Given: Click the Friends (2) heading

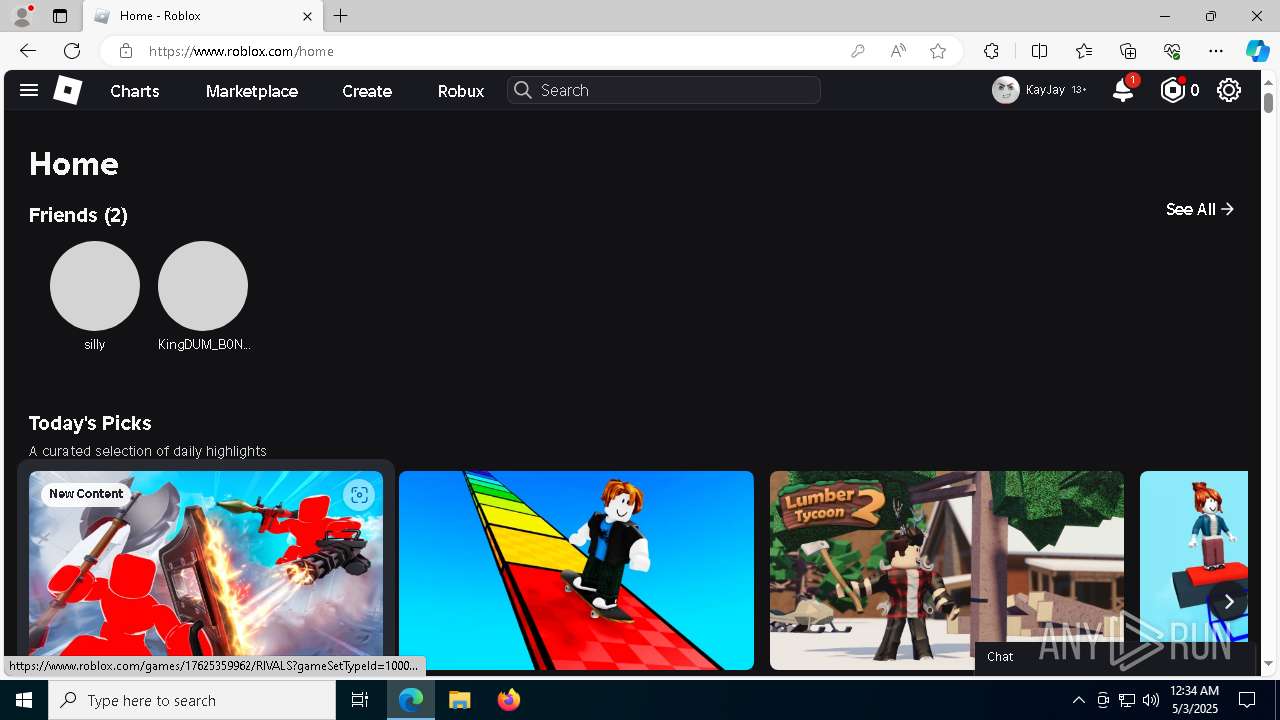Looking at the screenshot, I should 78,215.
